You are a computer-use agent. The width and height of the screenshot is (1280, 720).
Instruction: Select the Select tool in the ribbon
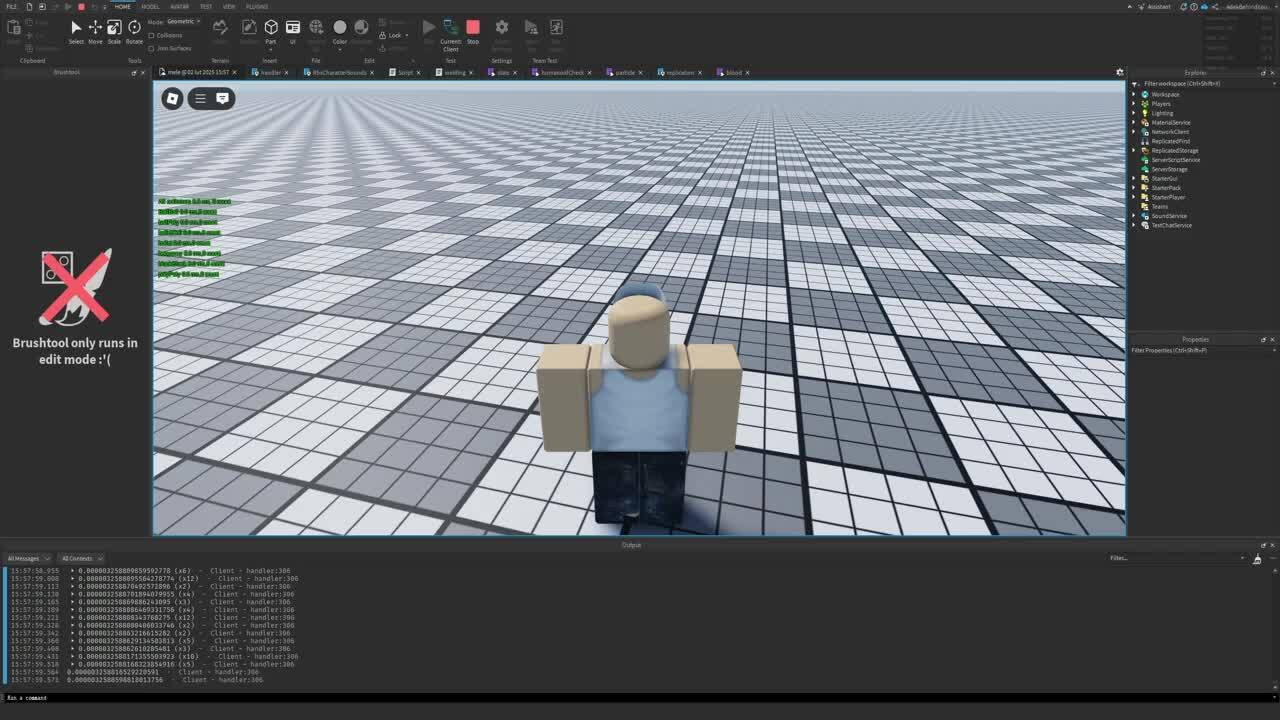point(76,31)
